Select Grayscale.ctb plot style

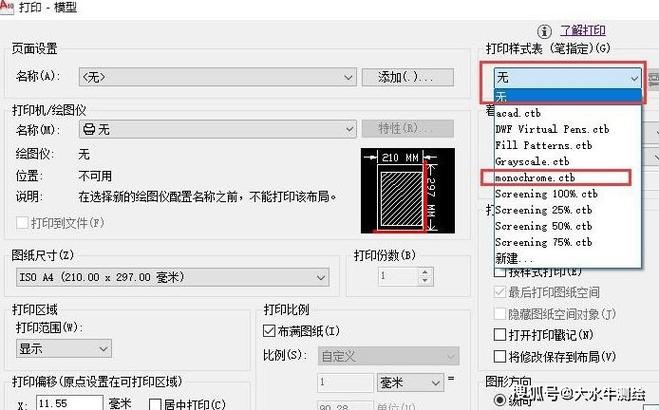[532, 161]
